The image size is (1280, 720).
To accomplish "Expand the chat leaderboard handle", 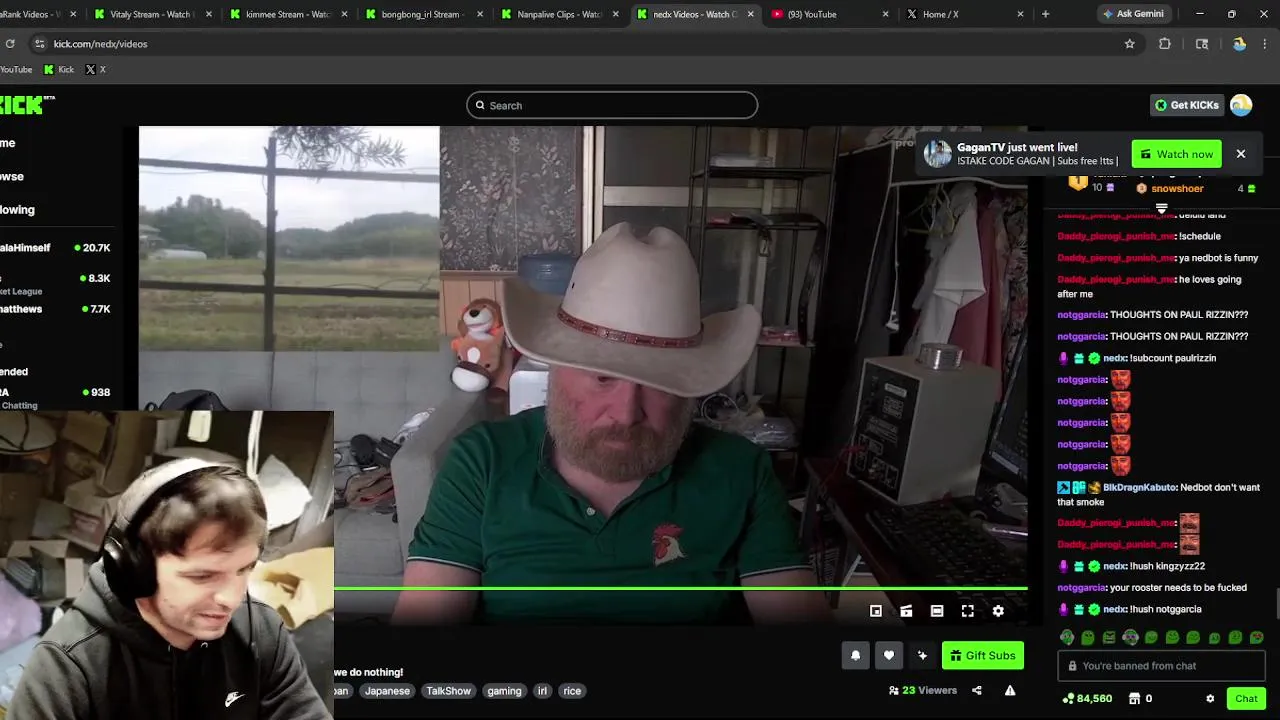I will click(x=1161, y=208).
